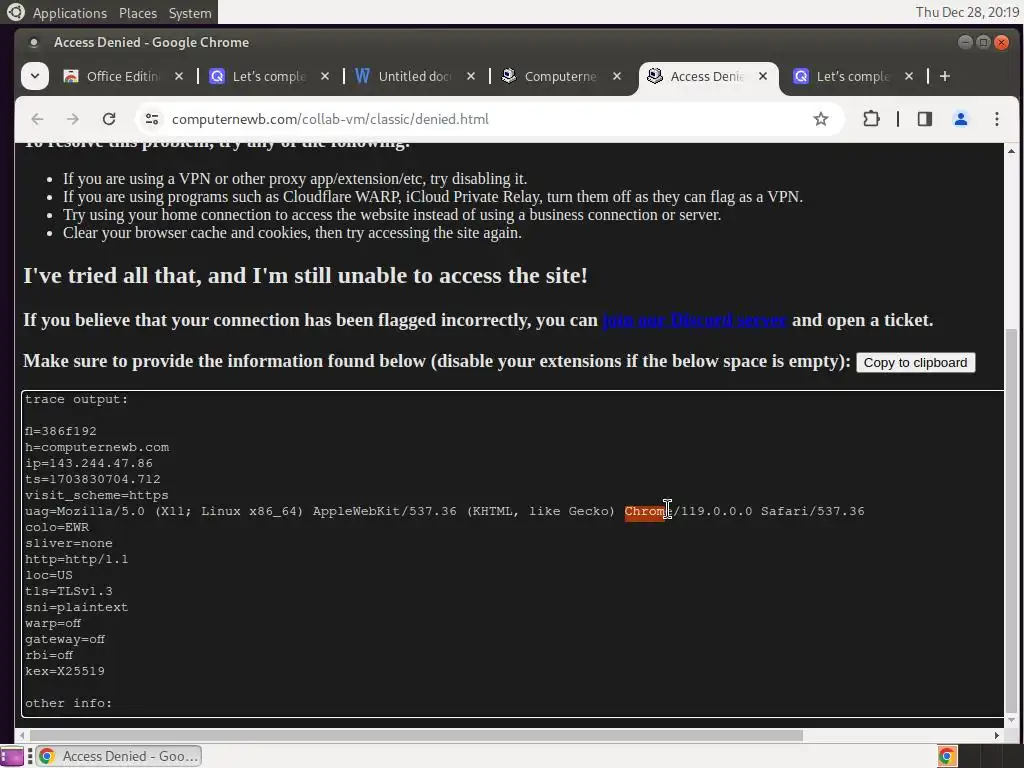Reload the current page

(109, 119)
